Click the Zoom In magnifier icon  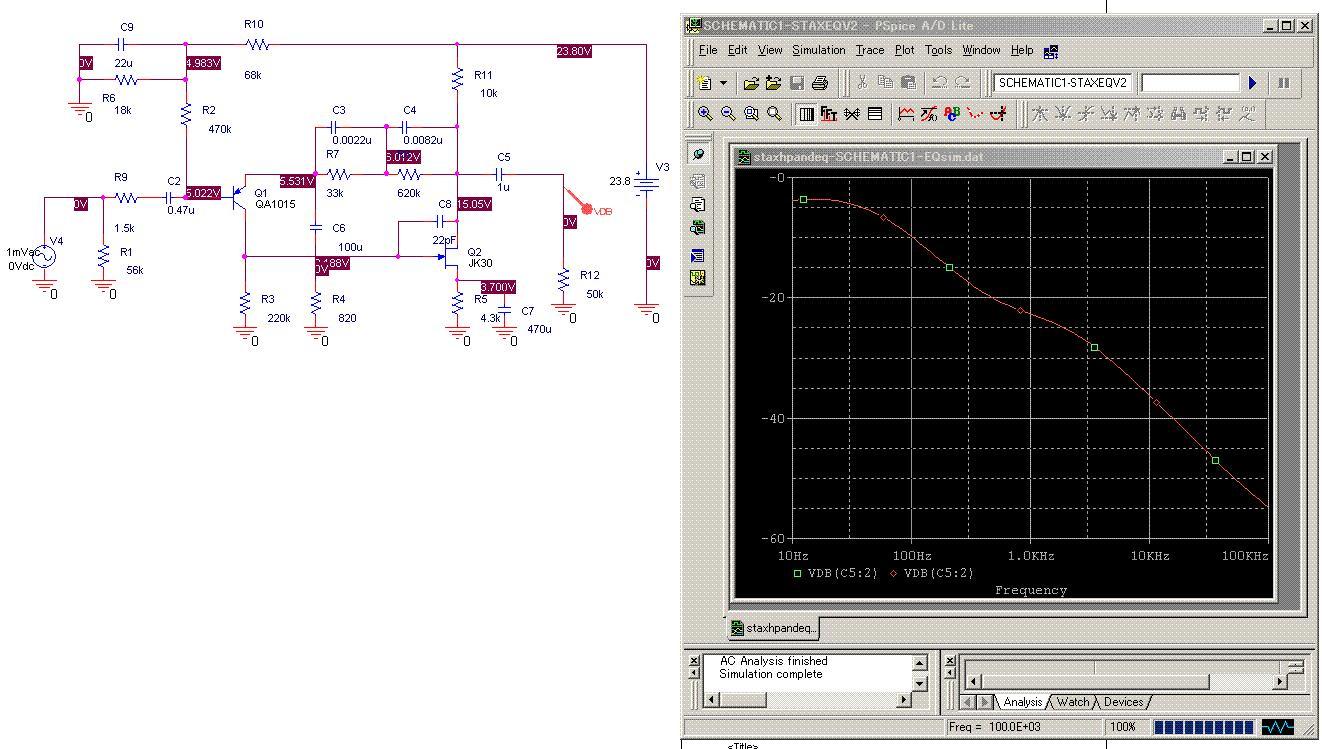click(x=705, y=114)
